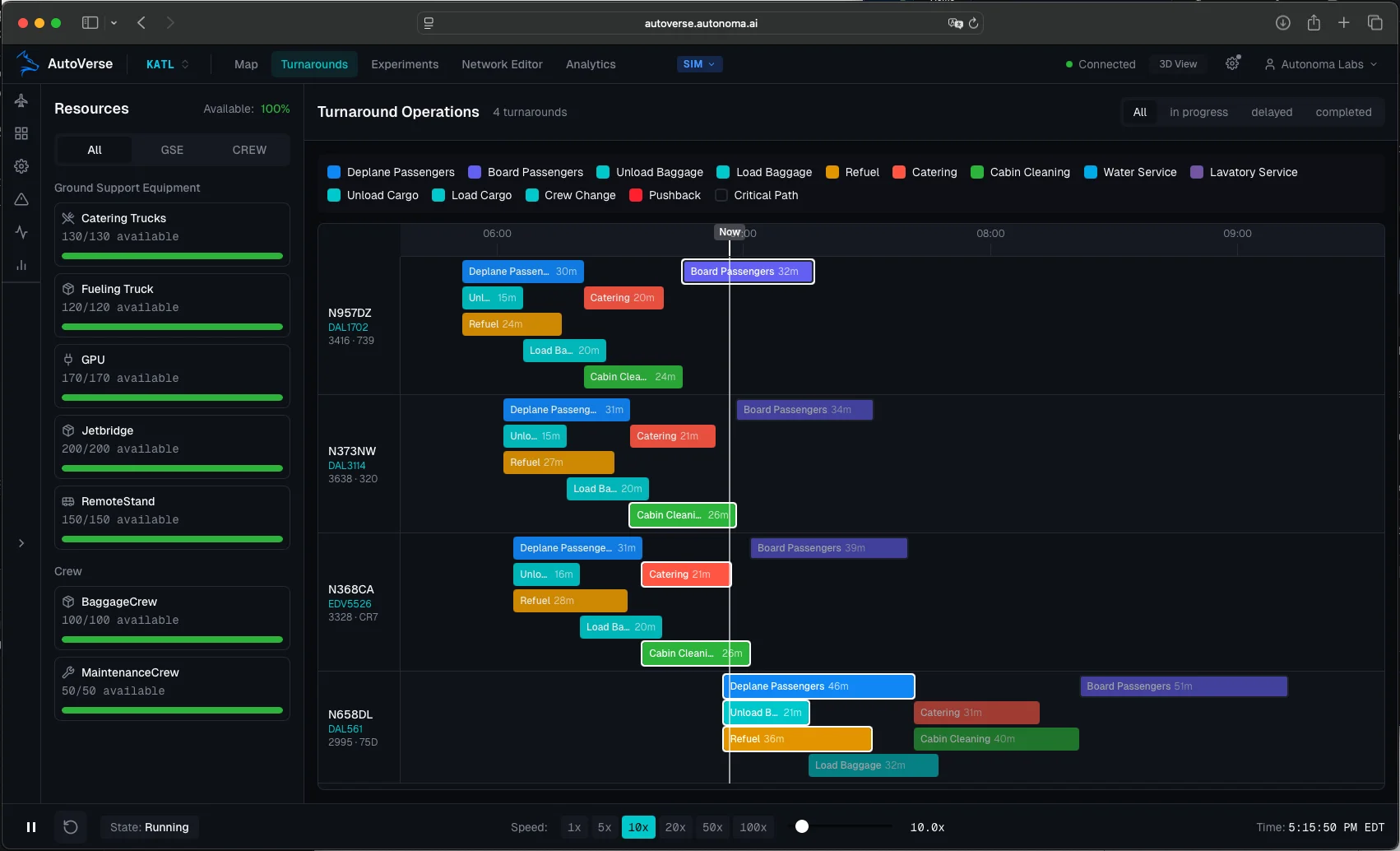Switch to 3D View
The width and height of the screenshot is (1400, 851).
click(1177, 63)
